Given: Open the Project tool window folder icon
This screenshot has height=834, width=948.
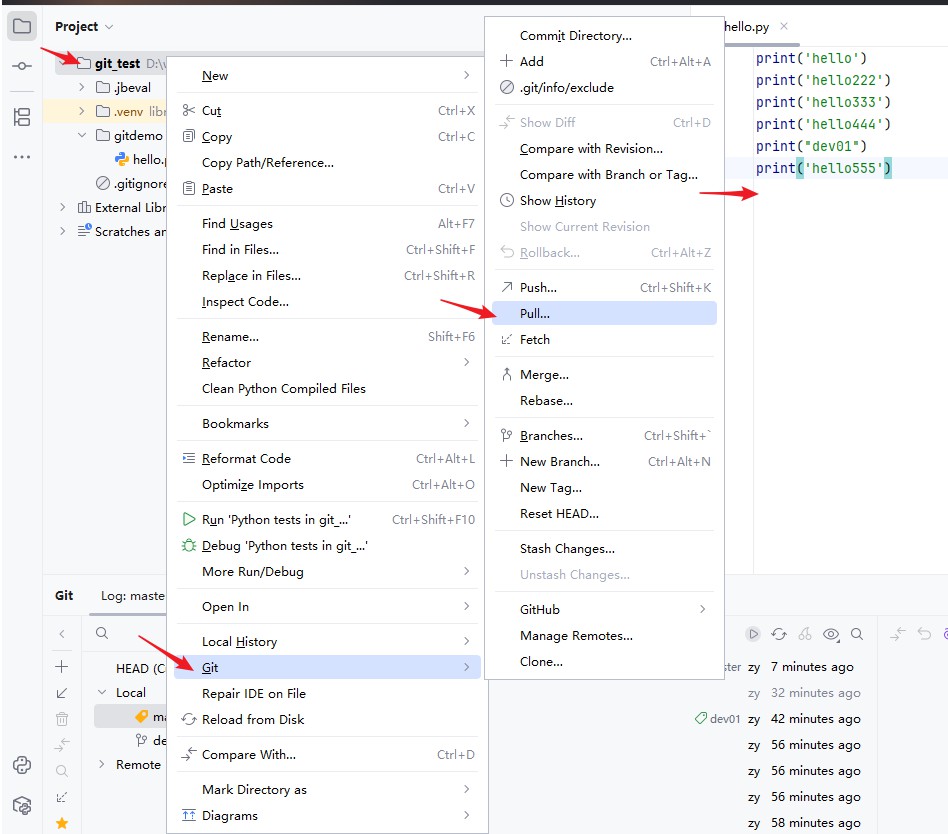Looking at the screenshot, I should [22, 27].
